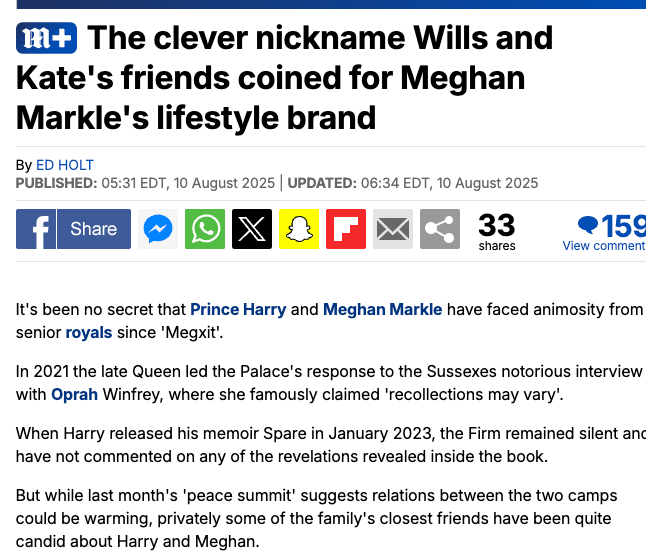
Task: Click the article headline
Action: (285, 78)
